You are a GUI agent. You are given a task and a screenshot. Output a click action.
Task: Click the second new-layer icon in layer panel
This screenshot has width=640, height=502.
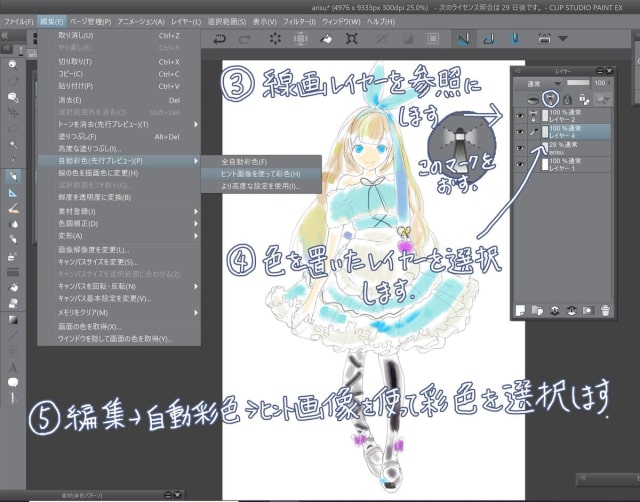(537, 311)
